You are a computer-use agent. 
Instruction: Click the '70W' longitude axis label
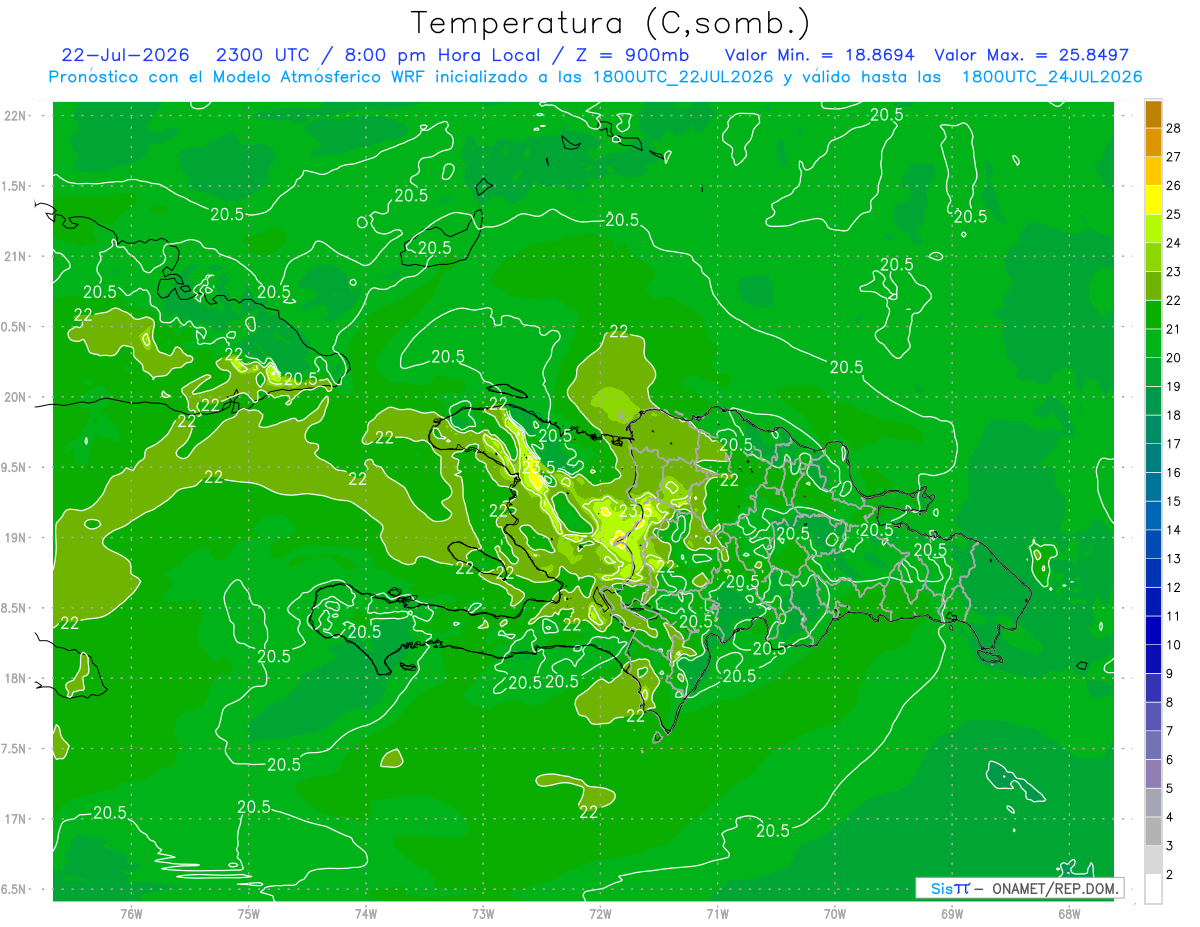pos(835,913)
